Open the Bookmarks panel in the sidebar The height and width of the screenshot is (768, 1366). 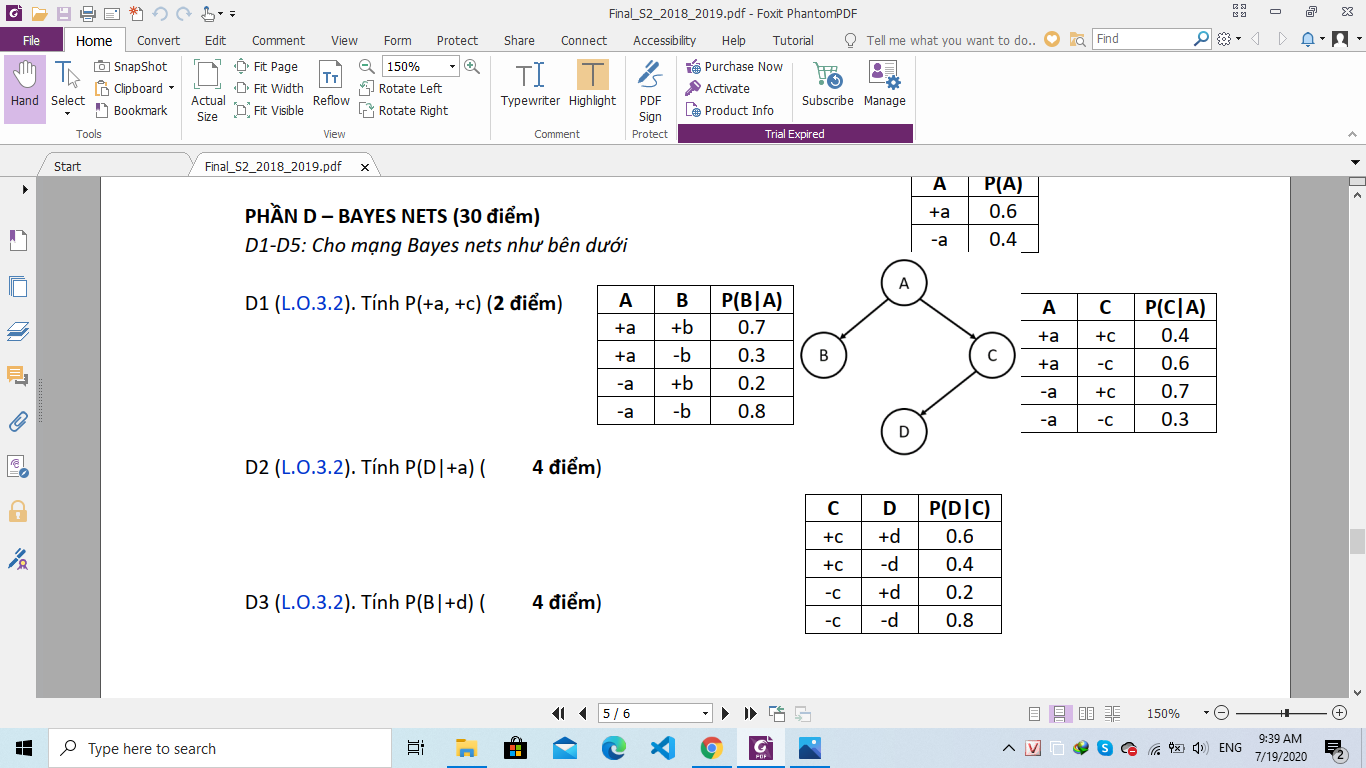pos(18,240)
